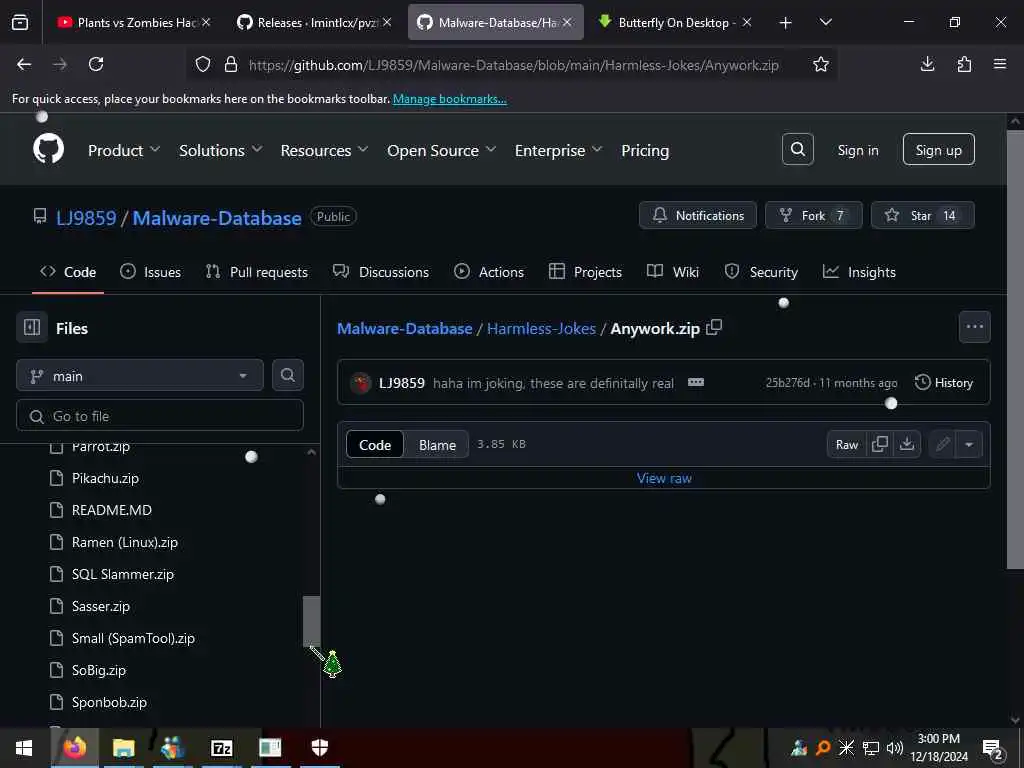
Task: Click the volume speaker tray icon
Action: [894, 748]
